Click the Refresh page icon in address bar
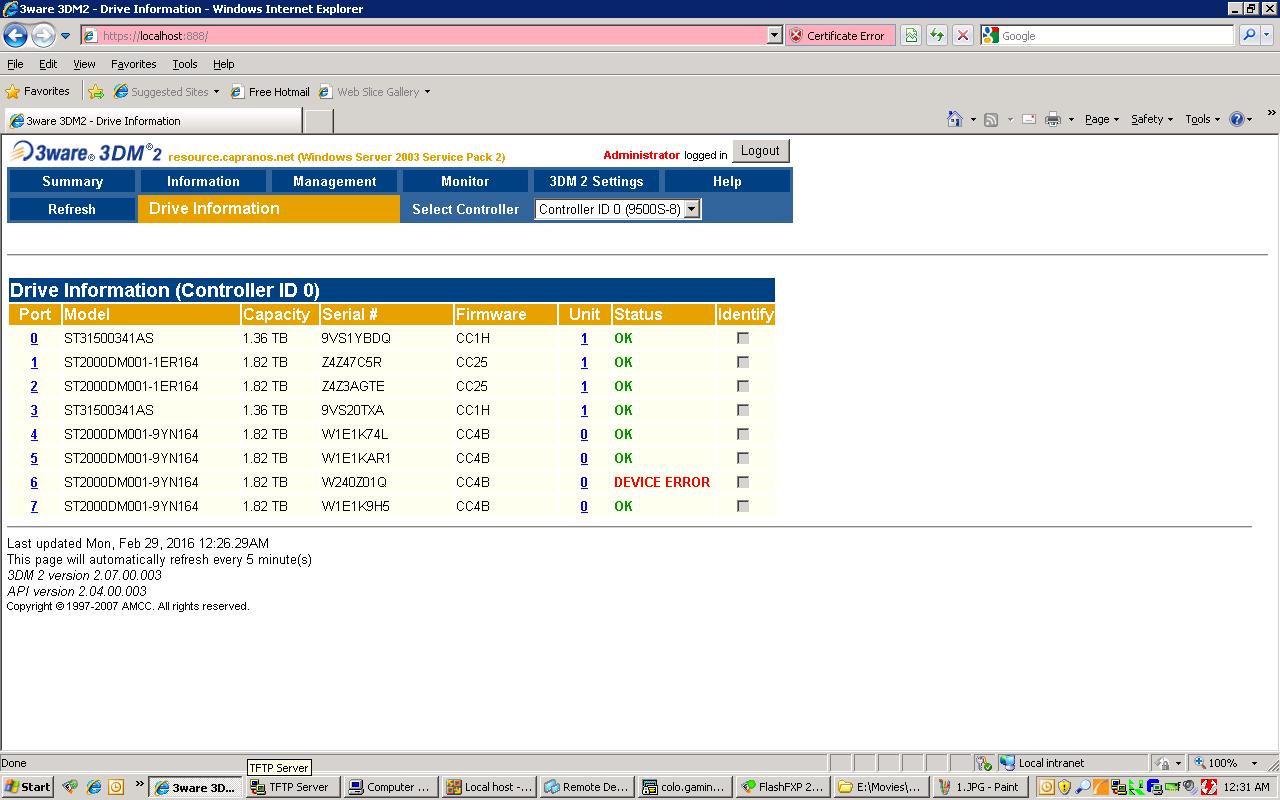The width and height of the screenshot is (1280, 800). click(936, 36)
